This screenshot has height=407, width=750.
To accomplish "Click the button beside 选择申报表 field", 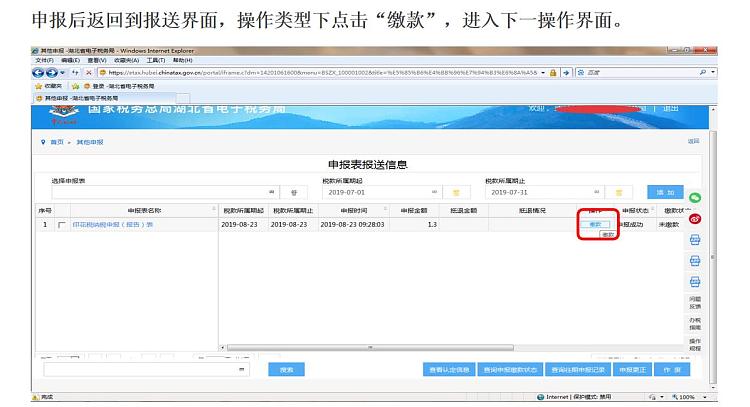I will point(294,192).
